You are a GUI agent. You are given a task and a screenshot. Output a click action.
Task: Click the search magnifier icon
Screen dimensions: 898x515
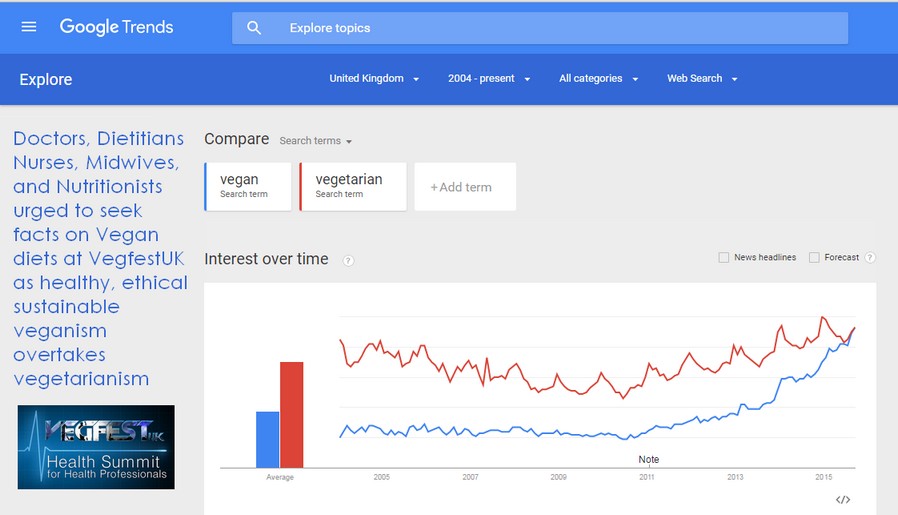point(254,28)
